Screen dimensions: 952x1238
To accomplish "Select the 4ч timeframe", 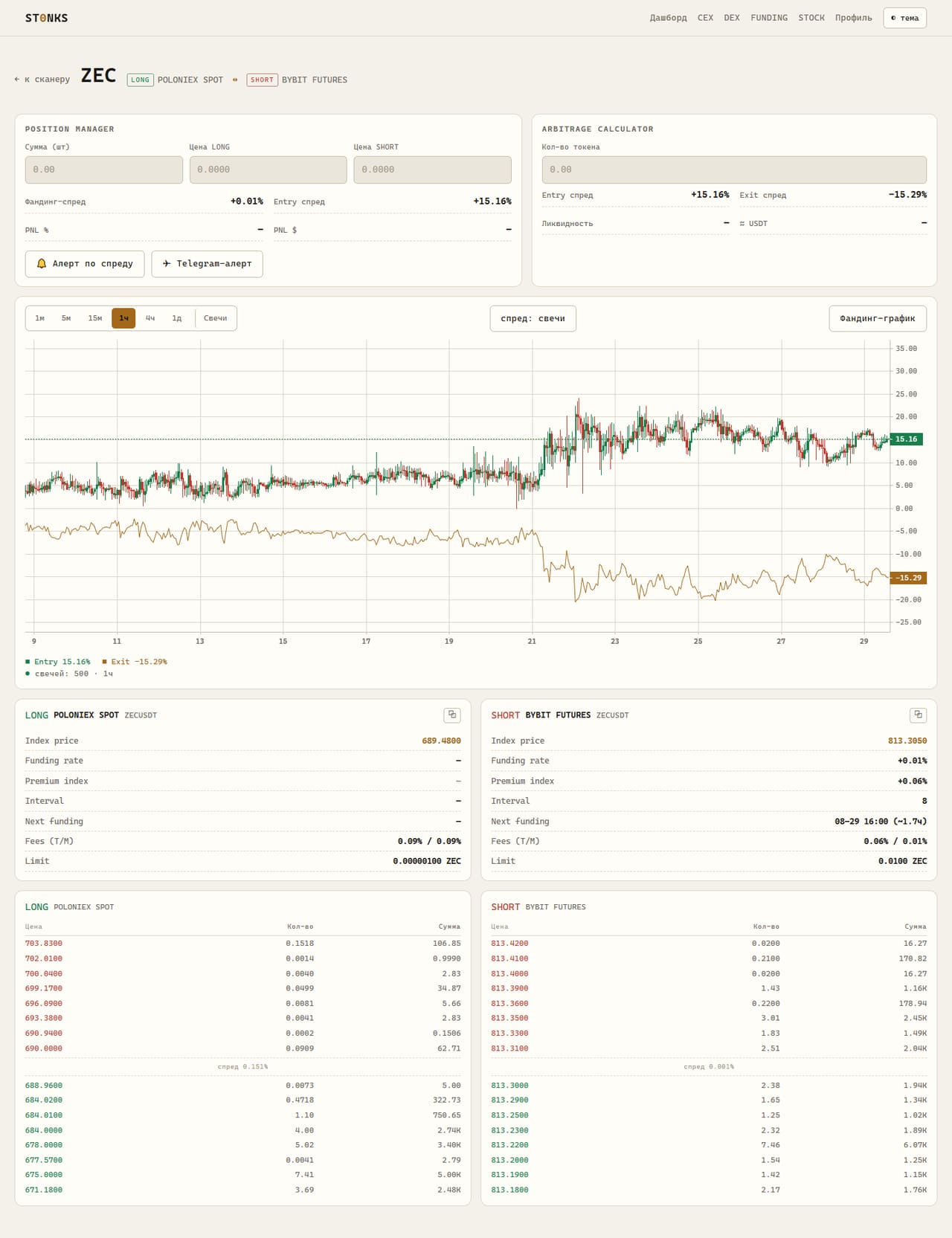I will pos(150,318).
